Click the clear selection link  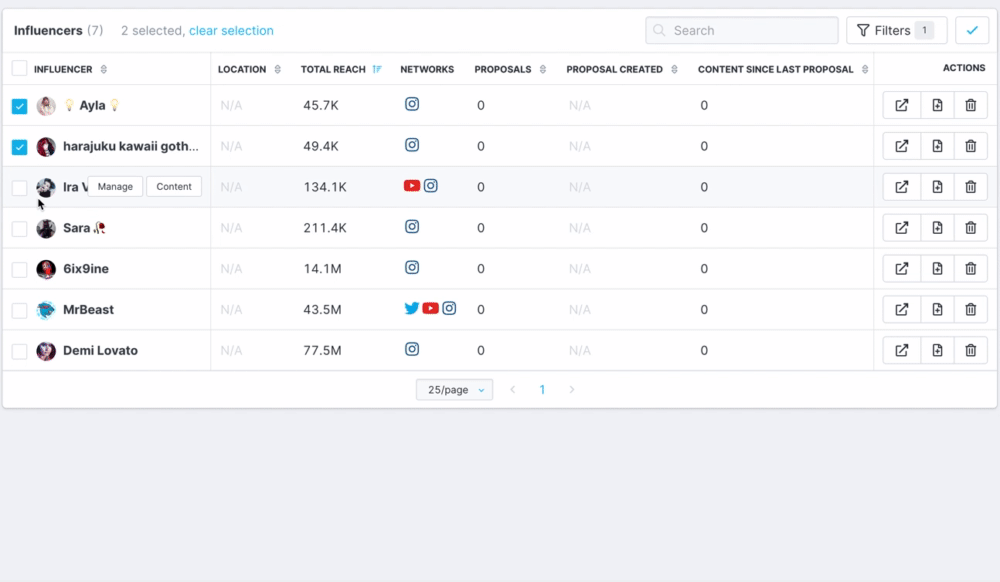[231, 31]
